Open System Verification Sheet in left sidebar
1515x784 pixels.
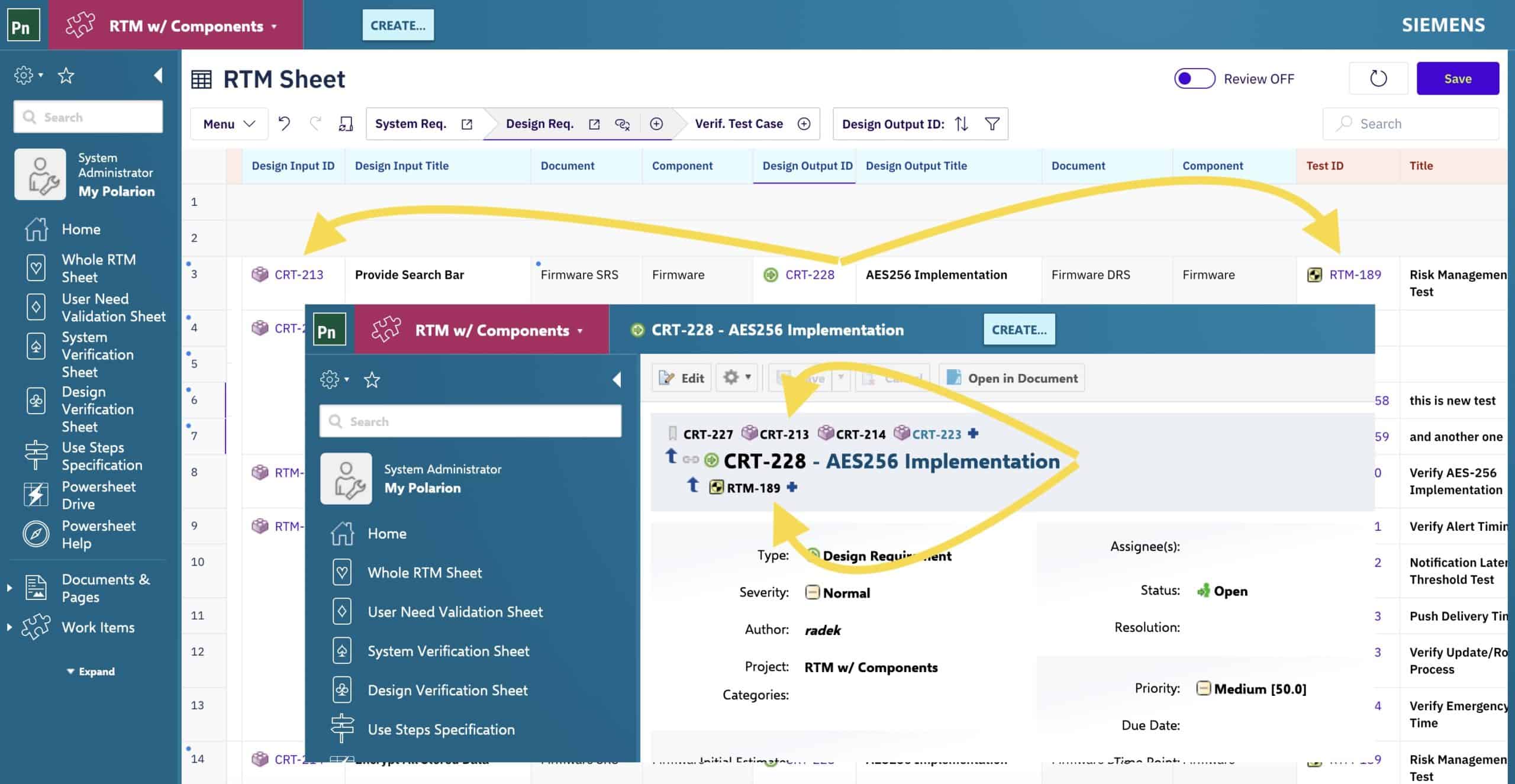[x=98, y=354]
